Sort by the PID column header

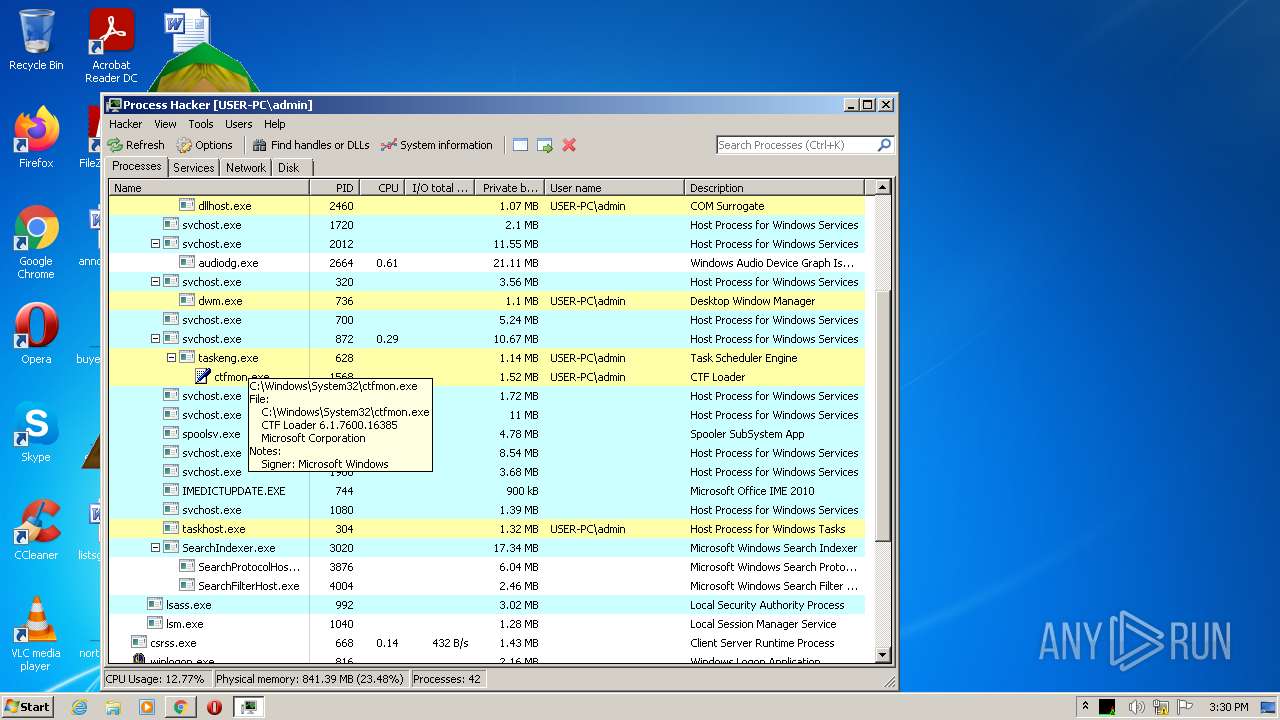334,187
